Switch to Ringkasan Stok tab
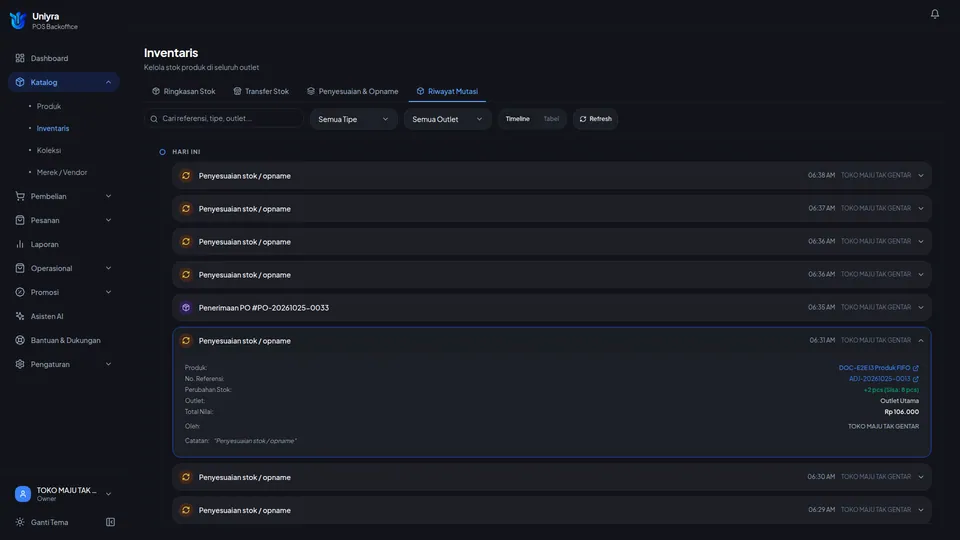960x540 pixels. click(184, 91)
